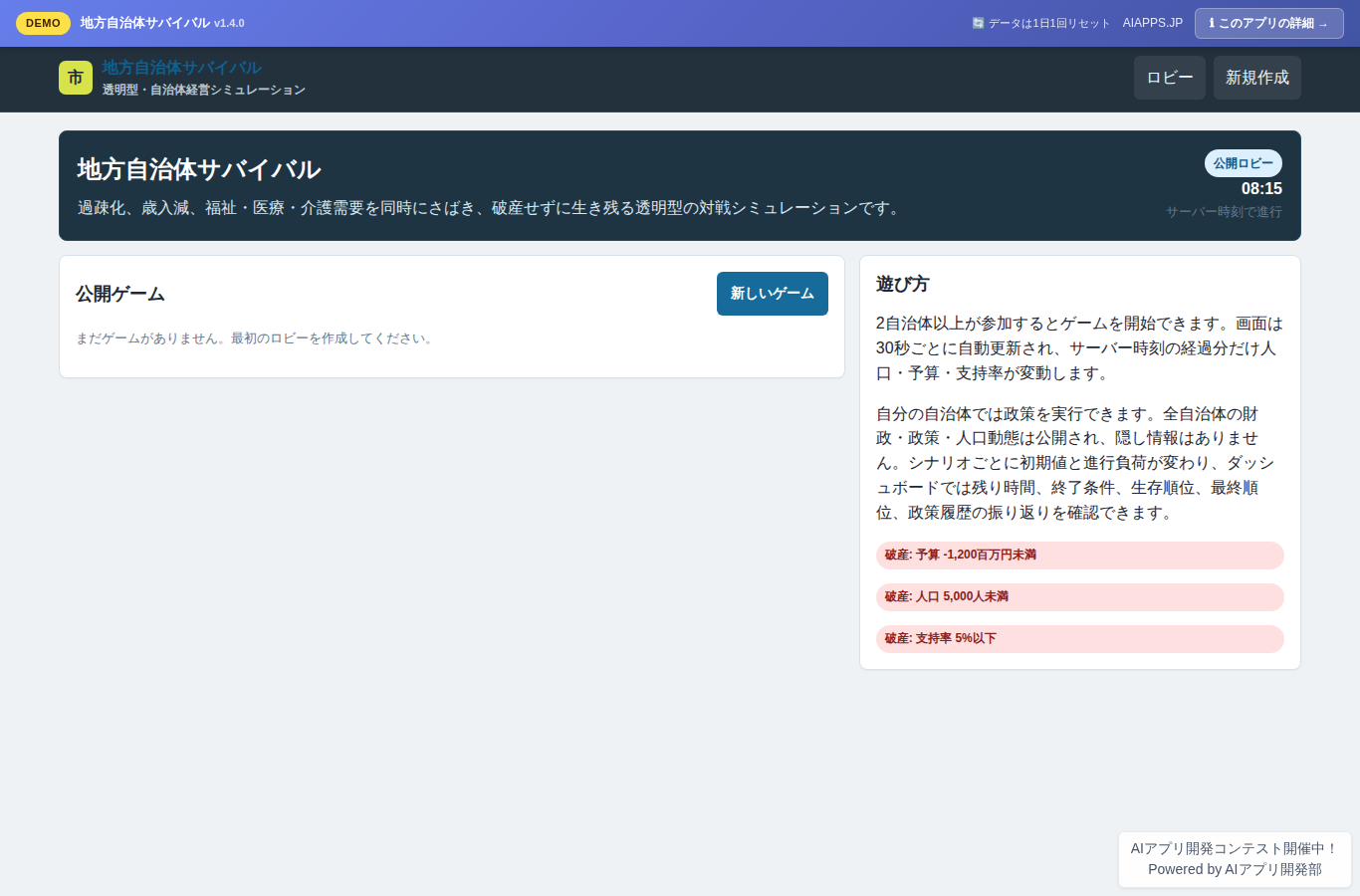Select the 破産: 人口 5,000人未満 tag
Screen dimensions: 1360x896
[1080, 597]
